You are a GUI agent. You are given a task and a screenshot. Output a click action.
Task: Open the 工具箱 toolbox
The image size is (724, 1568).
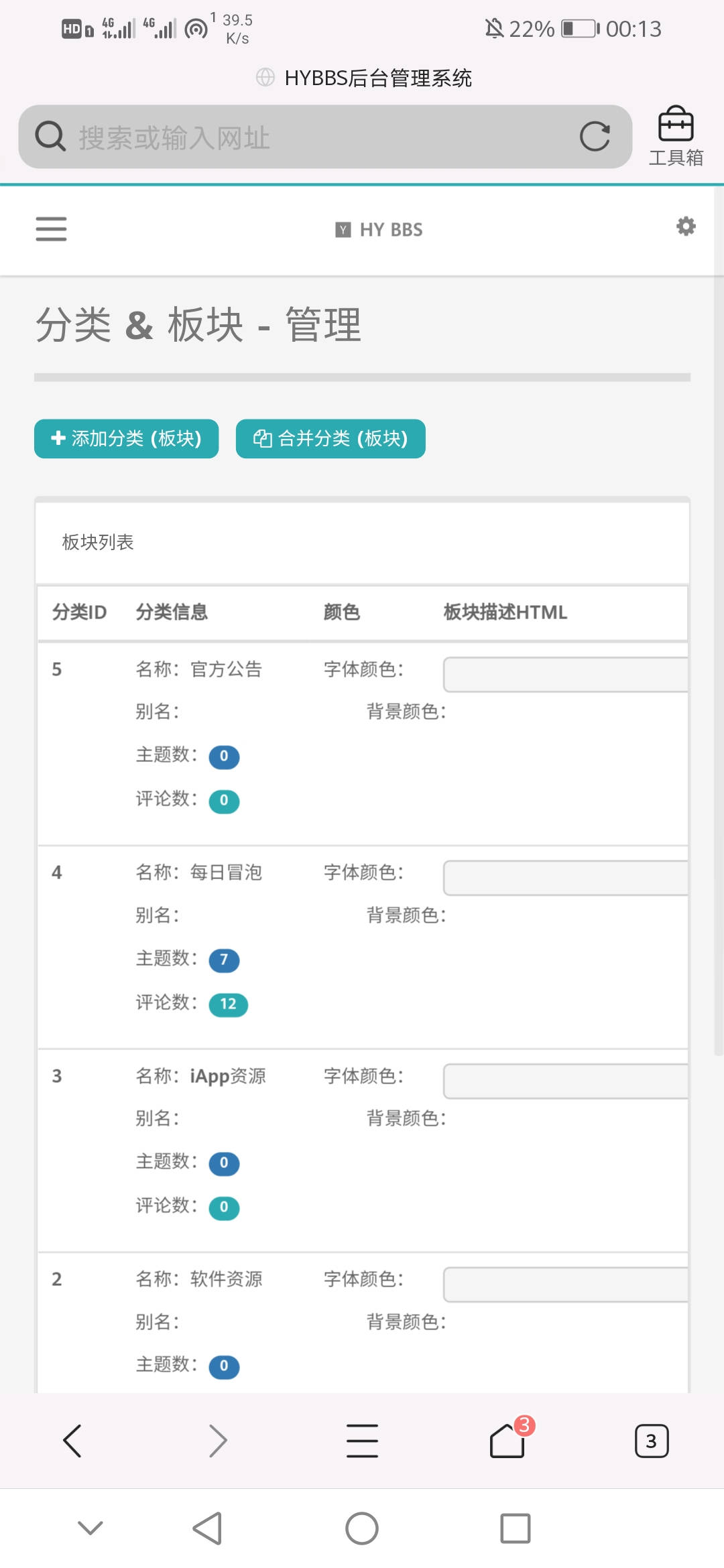tap(675, 137)
